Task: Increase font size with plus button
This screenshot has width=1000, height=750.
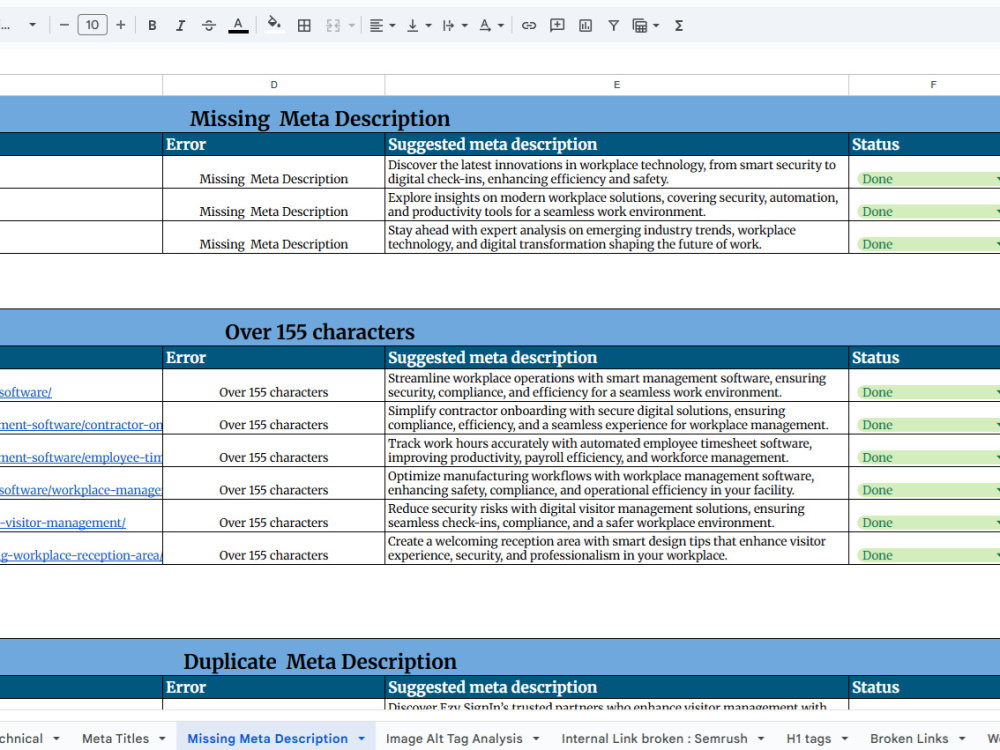Action: click(x=121, y=26)
